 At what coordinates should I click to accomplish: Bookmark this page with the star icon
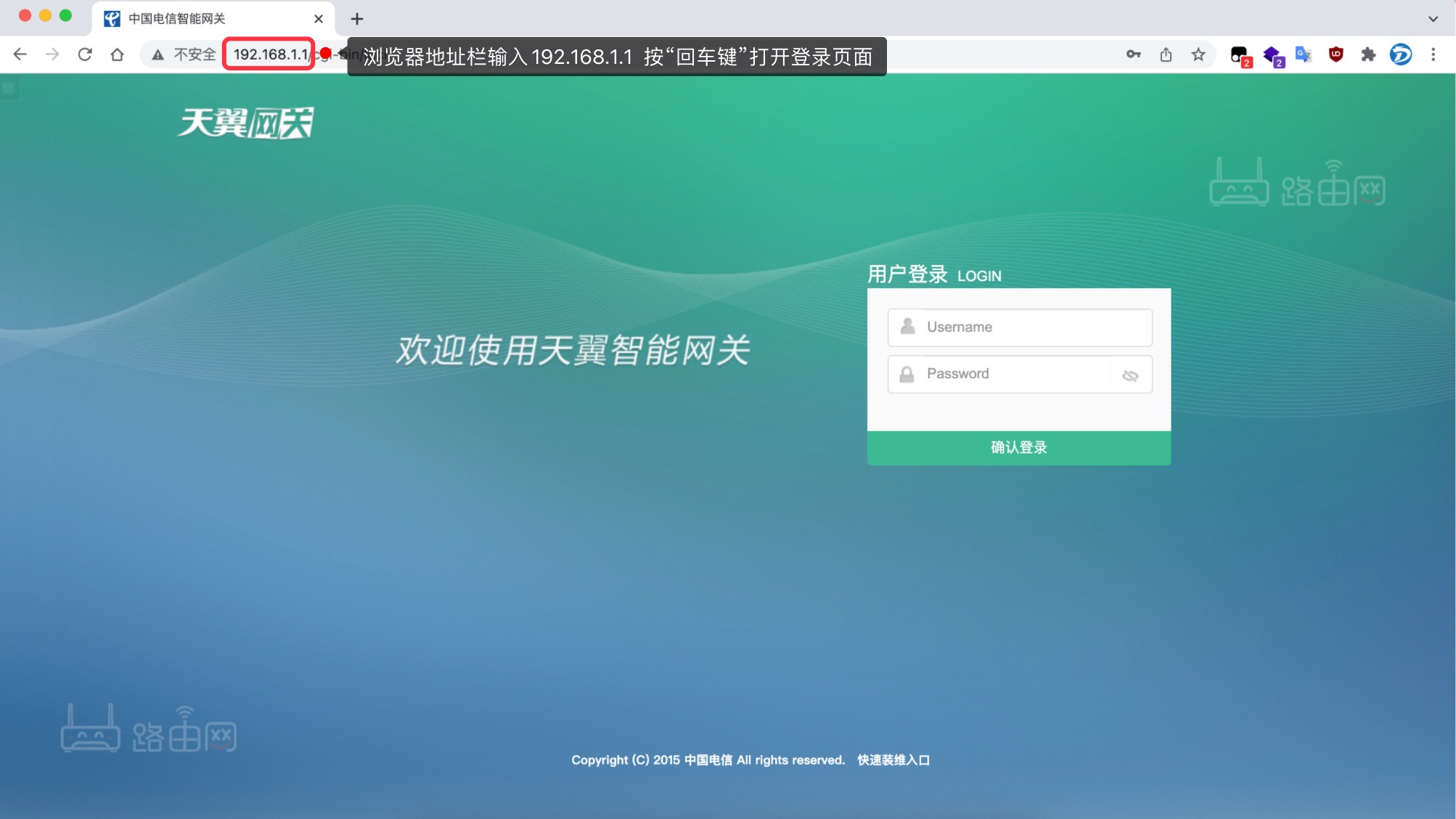tap(1198, 54)
